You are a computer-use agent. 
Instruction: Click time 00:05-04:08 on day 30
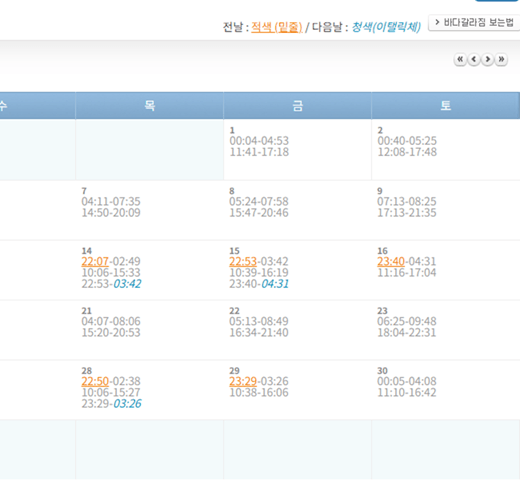(407, 381)
